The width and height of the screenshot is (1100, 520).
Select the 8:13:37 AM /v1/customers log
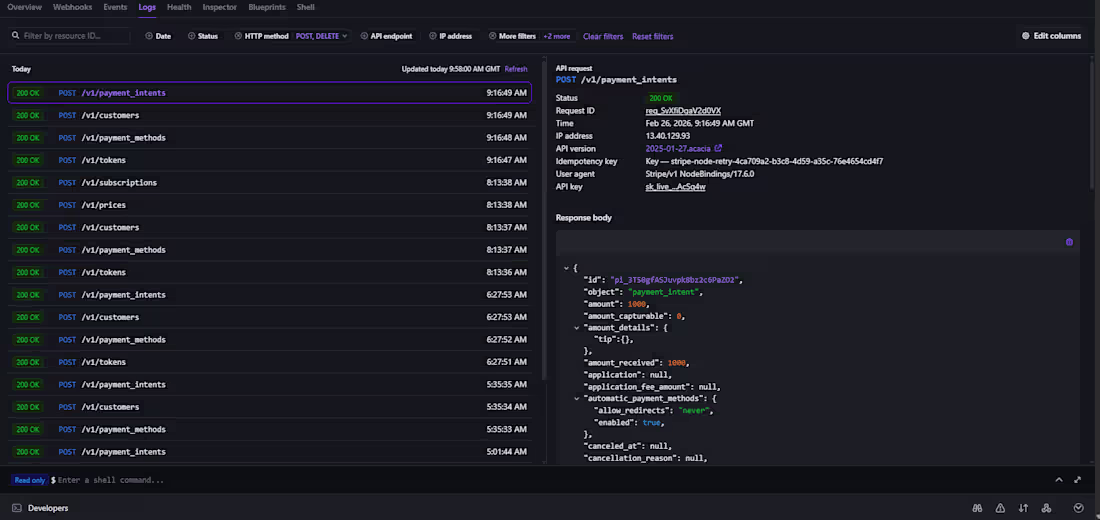[x=269, y=227]
